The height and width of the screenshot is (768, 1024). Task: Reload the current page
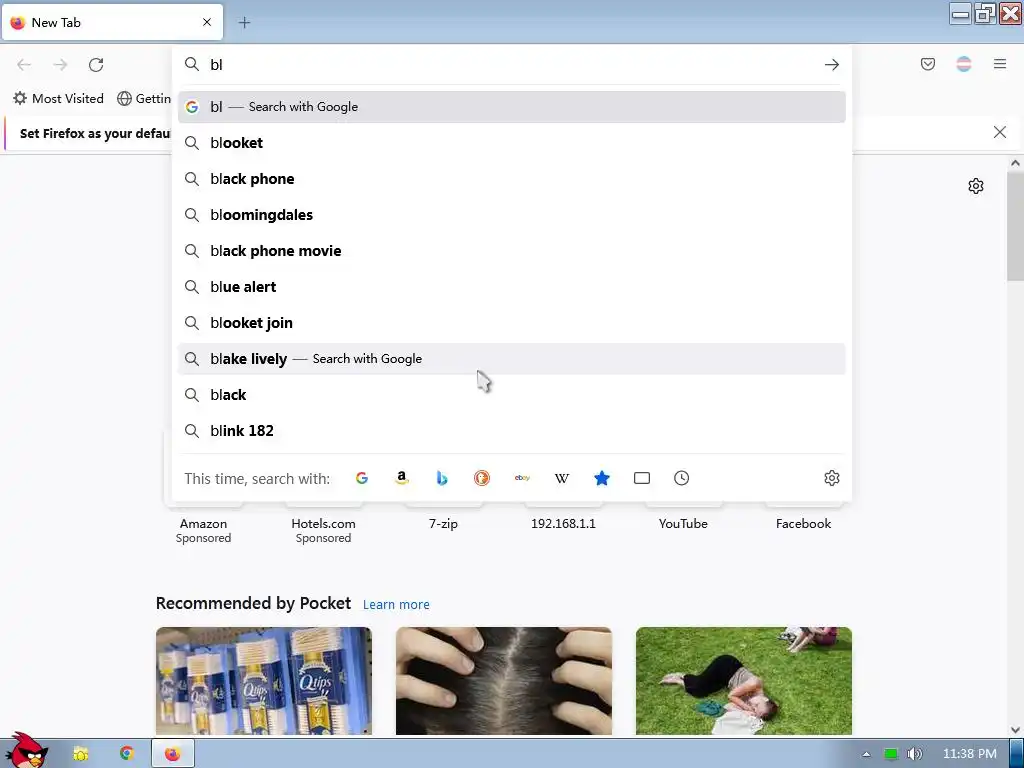(96, 65)
